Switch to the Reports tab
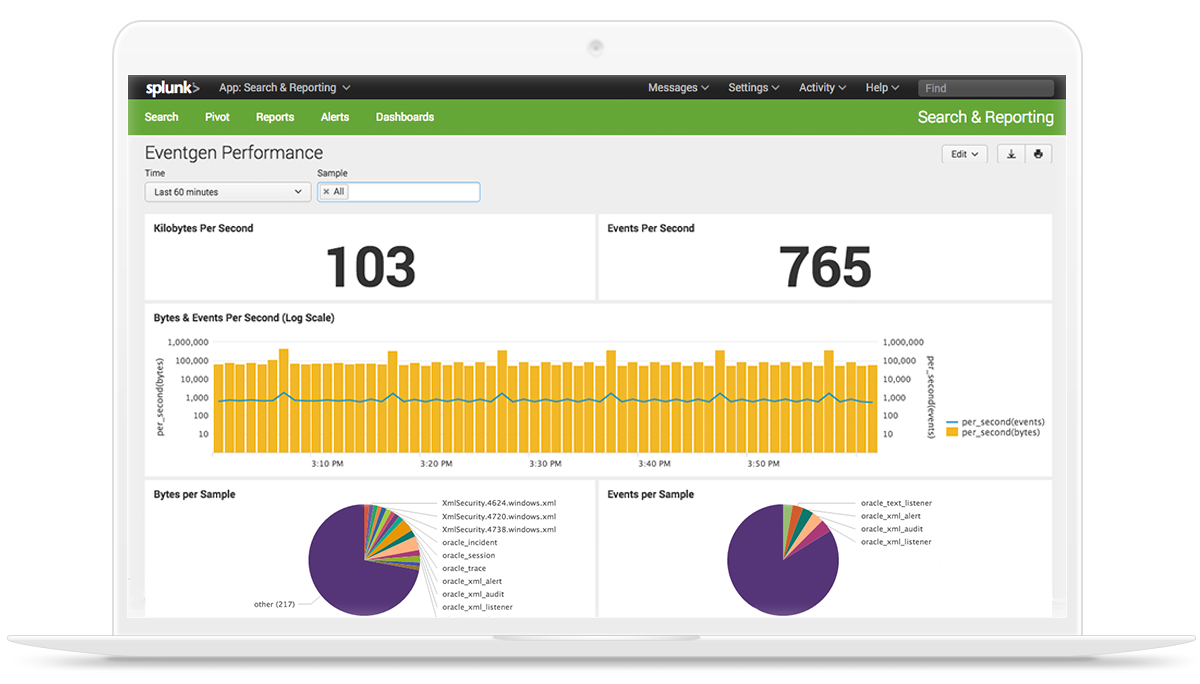 (274, 117)
